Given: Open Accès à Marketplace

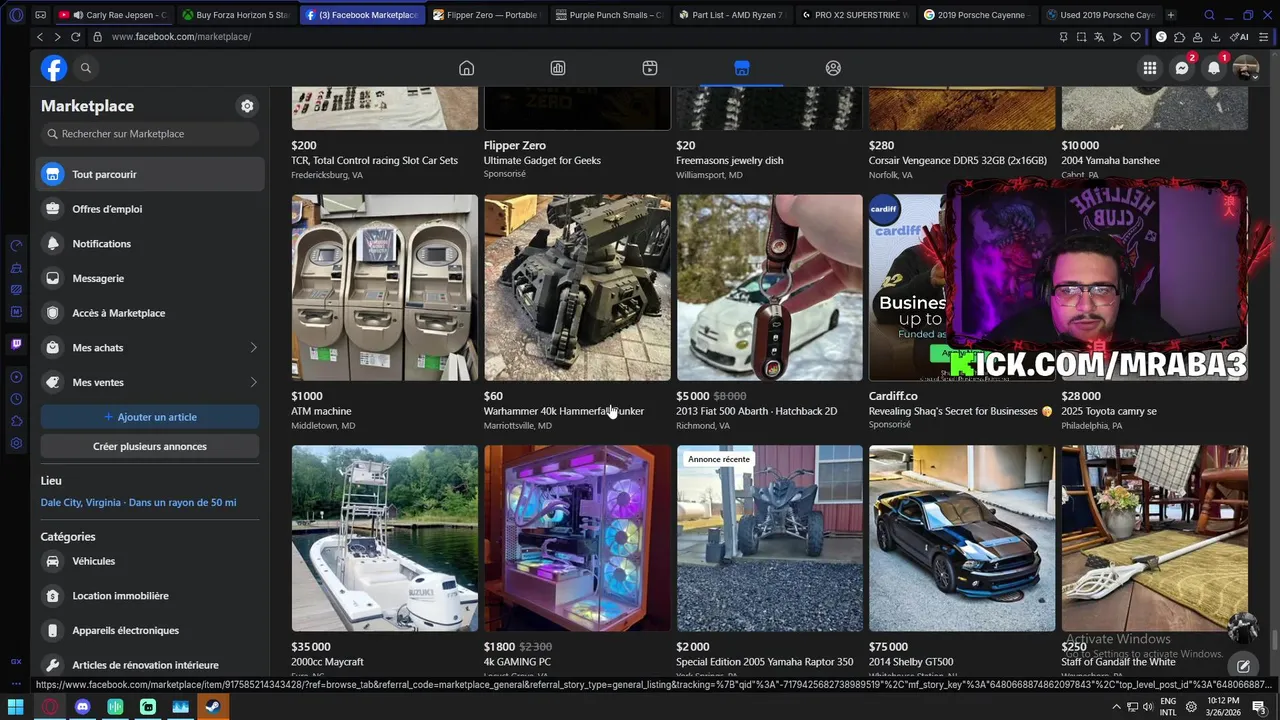Looking at the screenshot, I should [x=150, y=313].
